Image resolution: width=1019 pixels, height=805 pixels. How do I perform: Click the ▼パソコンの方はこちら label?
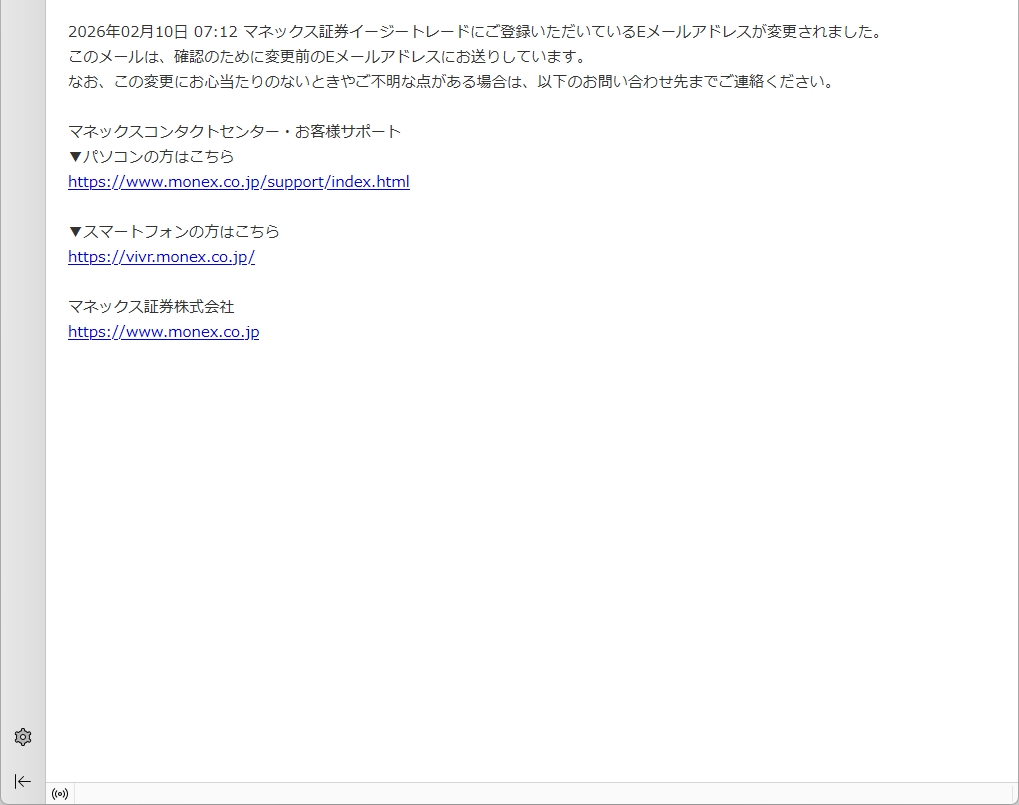(x=151, y=157)
